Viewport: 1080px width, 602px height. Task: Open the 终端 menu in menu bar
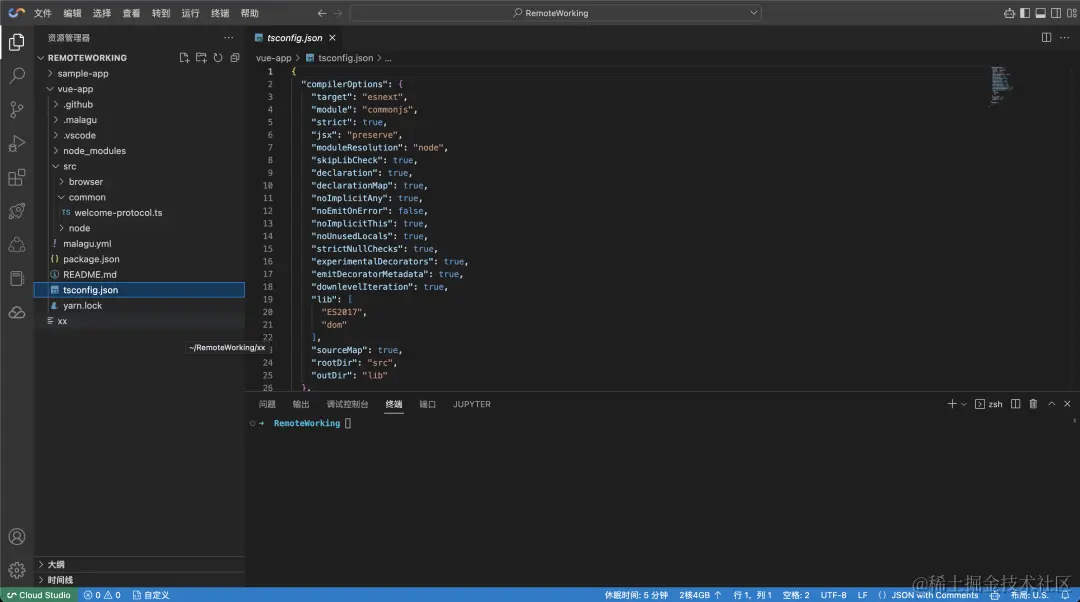click(220, 13)
